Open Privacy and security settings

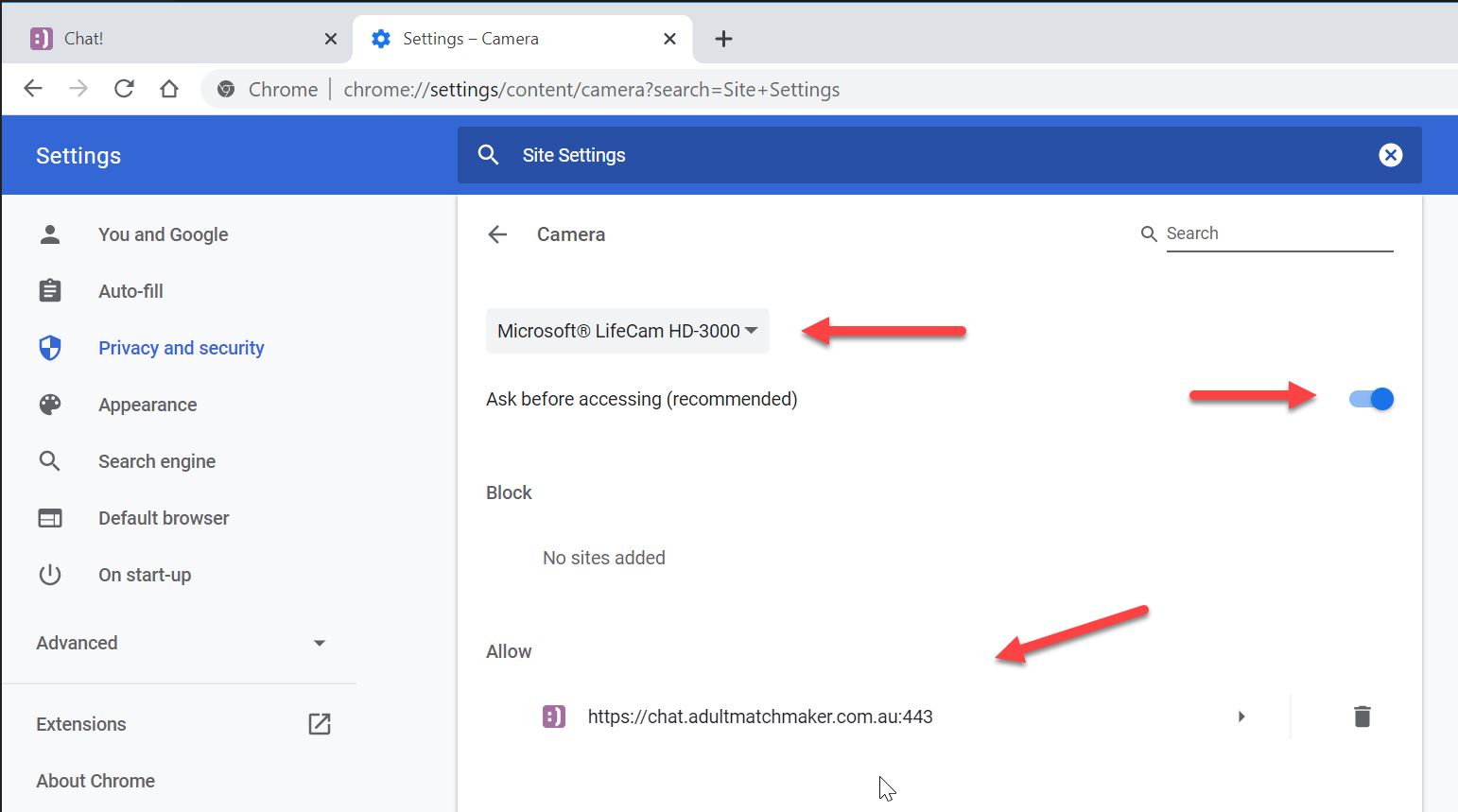(x=181, y=348)
